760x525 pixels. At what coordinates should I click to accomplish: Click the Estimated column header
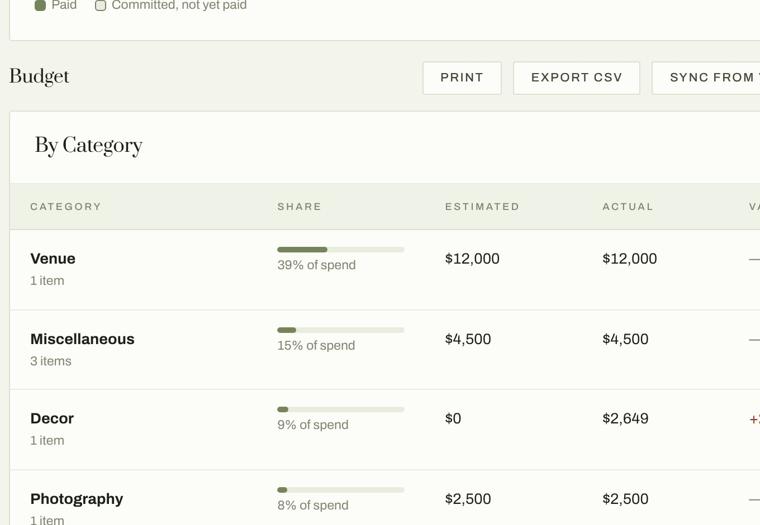pos(482,207)
